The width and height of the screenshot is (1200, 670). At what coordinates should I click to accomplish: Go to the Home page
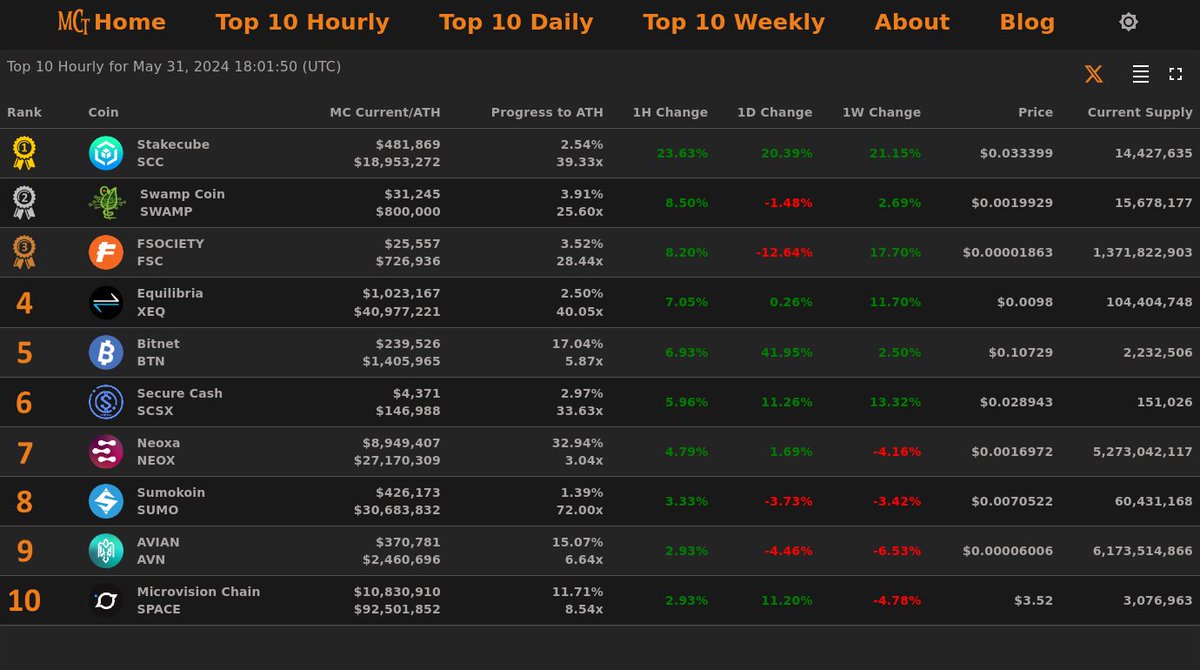tap(130, 22)
